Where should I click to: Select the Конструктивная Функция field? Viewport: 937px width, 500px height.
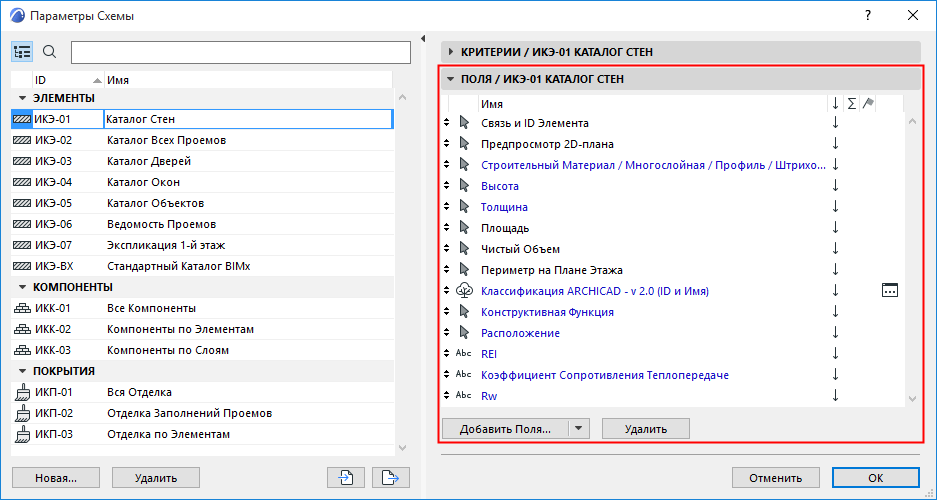tap(672, 312)
